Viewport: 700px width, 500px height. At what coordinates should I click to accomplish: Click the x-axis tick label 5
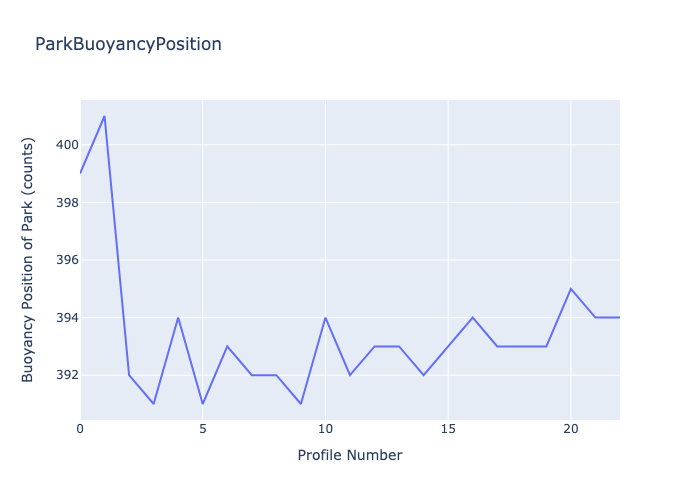coord(203,429)
